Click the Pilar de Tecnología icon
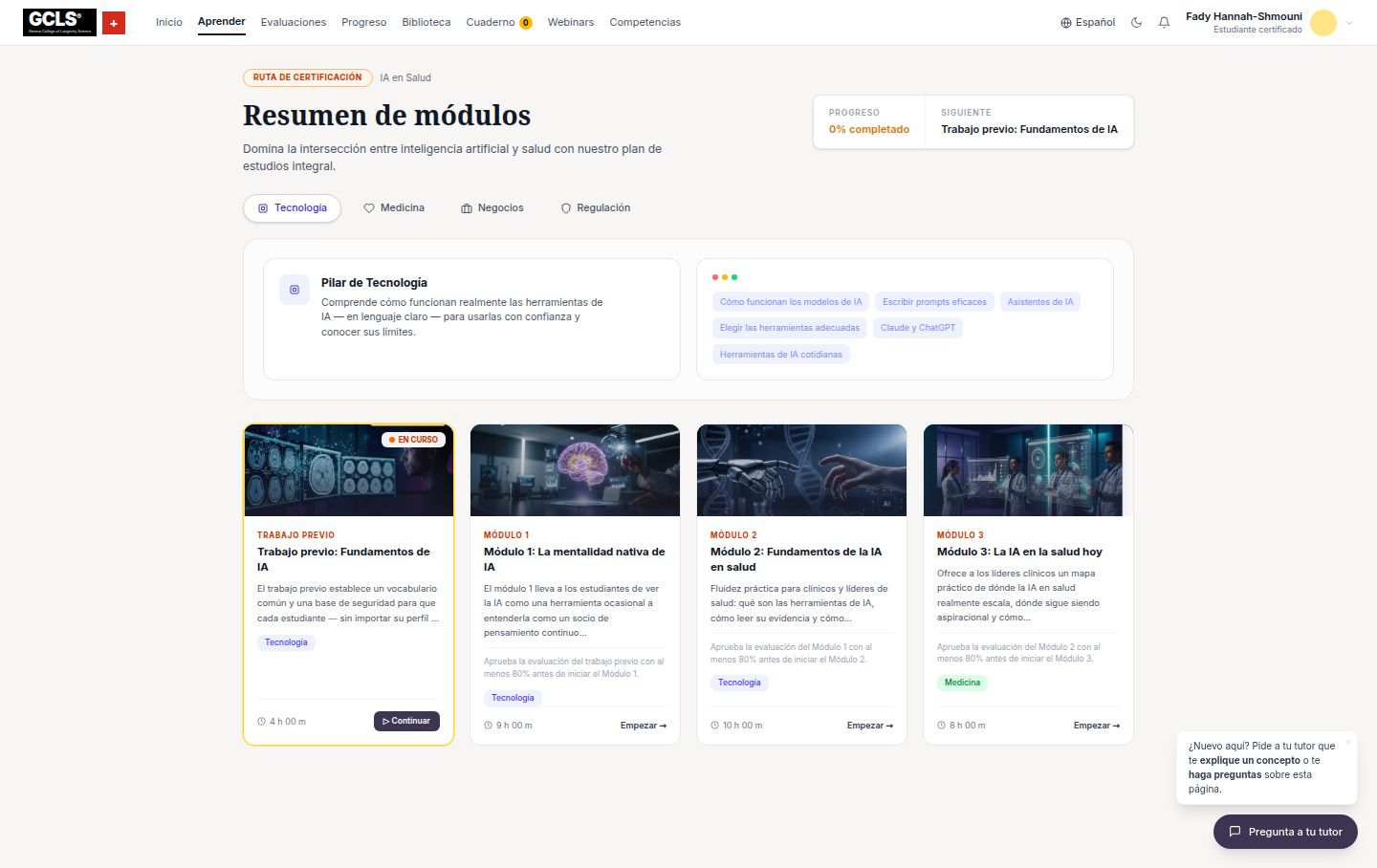This screenshot has width=1377, height=868. click(x=295, y=290)
